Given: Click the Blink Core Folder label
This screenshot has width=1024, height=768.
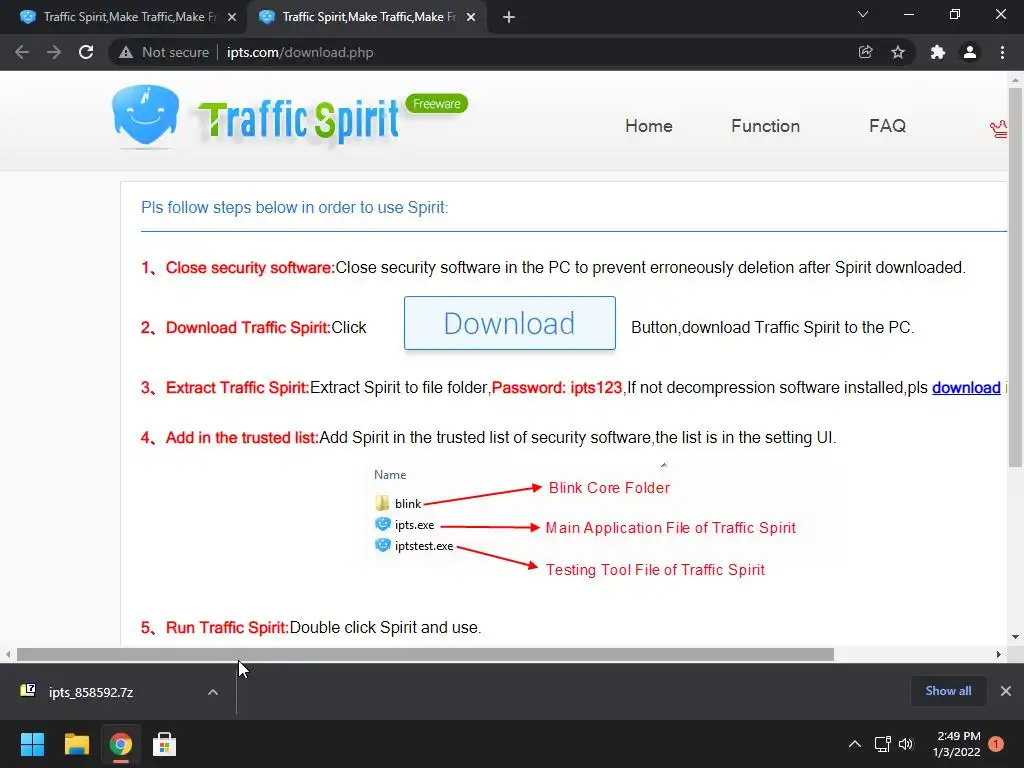Looking at the screenshot, I should click(x=609, y=488).
